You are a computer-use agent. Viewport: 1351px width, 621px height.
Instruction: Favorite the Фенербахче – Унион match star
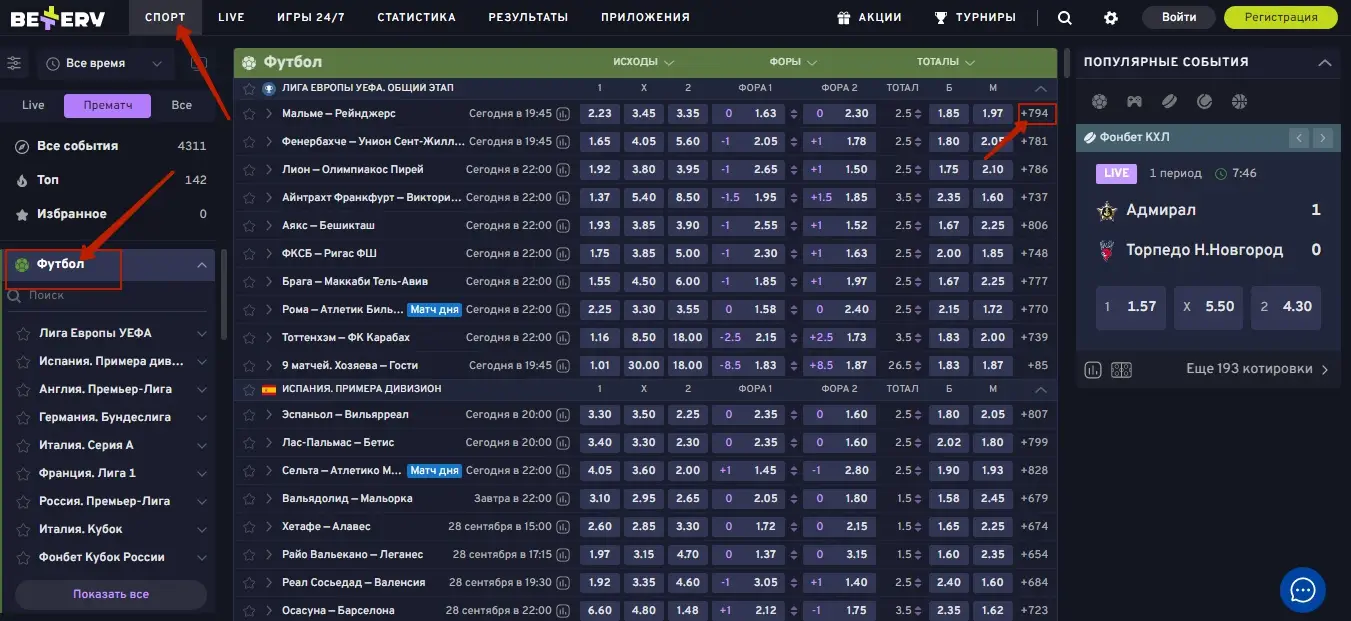click(x=249, y=142)
